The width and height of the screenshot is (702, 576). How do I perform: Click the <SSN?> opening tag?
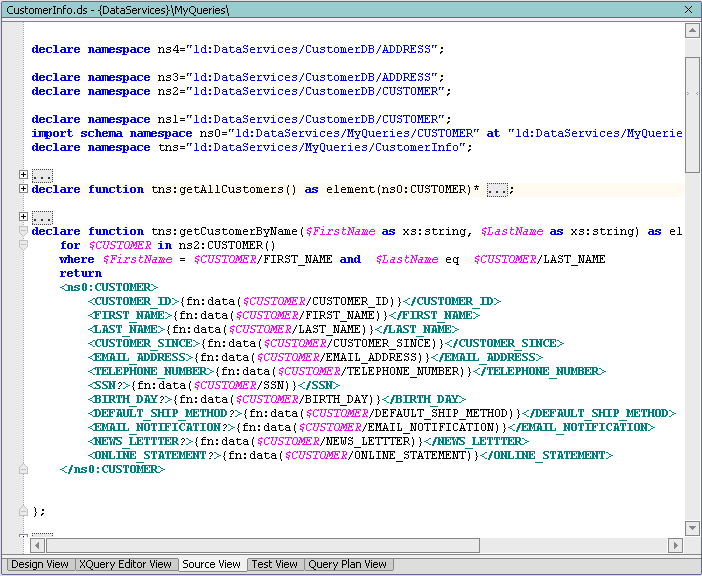pyautogui.click(x=109, y=385)
